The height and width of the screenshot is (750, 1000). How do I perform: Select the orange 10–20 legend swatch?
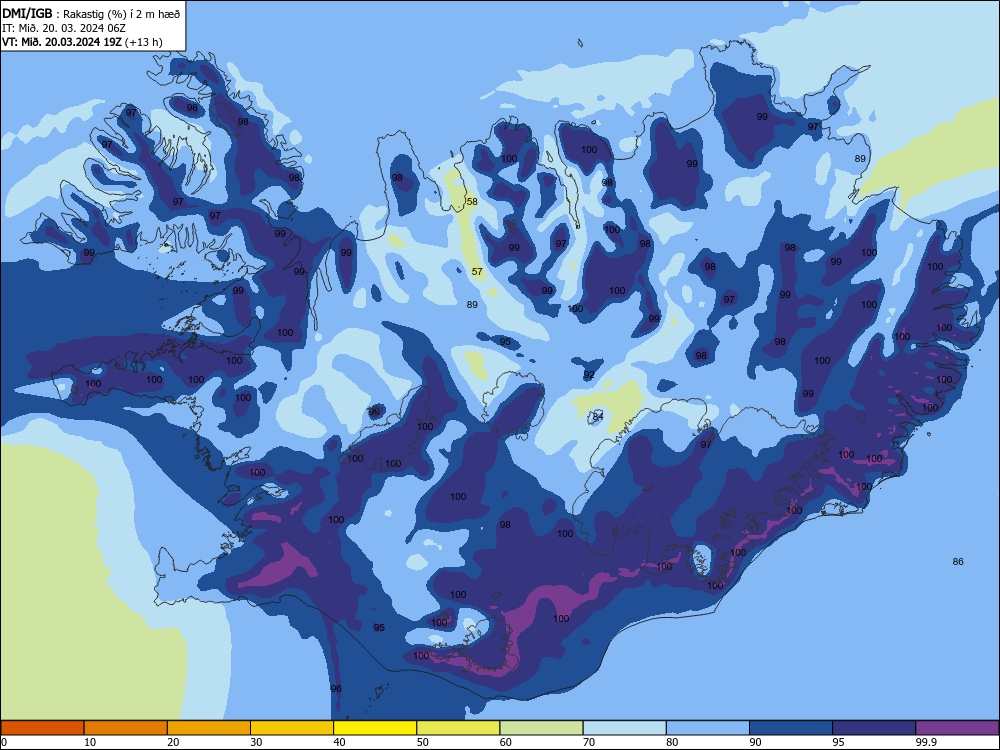126,728
